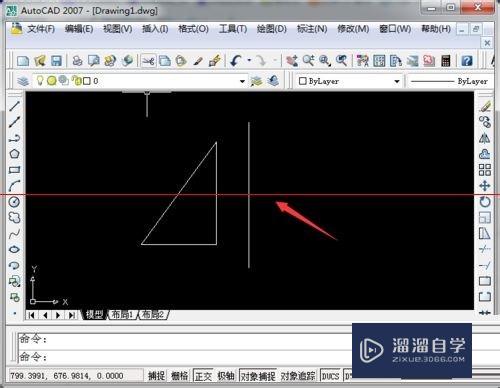Open the QuickCalc calculator icon
This screenshot has width=500, height=388.
point(446,61)
